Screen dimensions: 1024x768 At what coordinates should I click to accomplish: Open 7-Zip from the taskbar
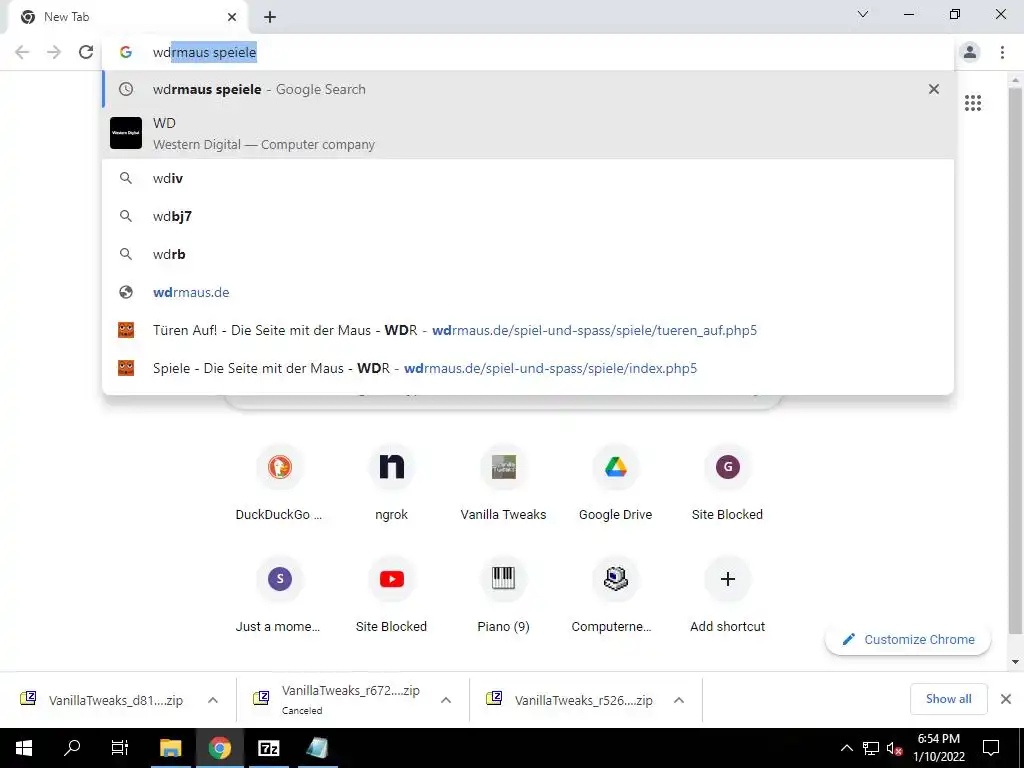point(269,748)
